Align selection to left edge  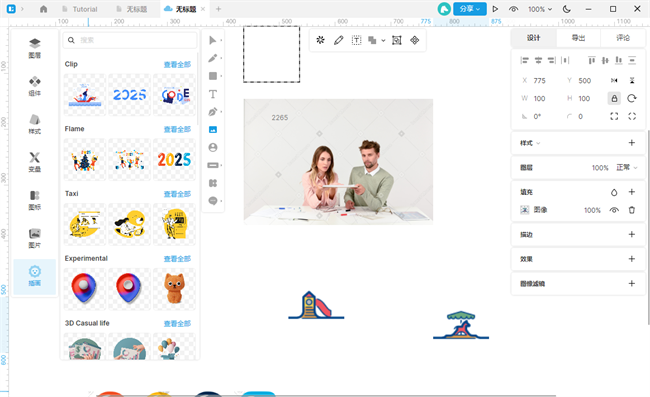(524, 61)
